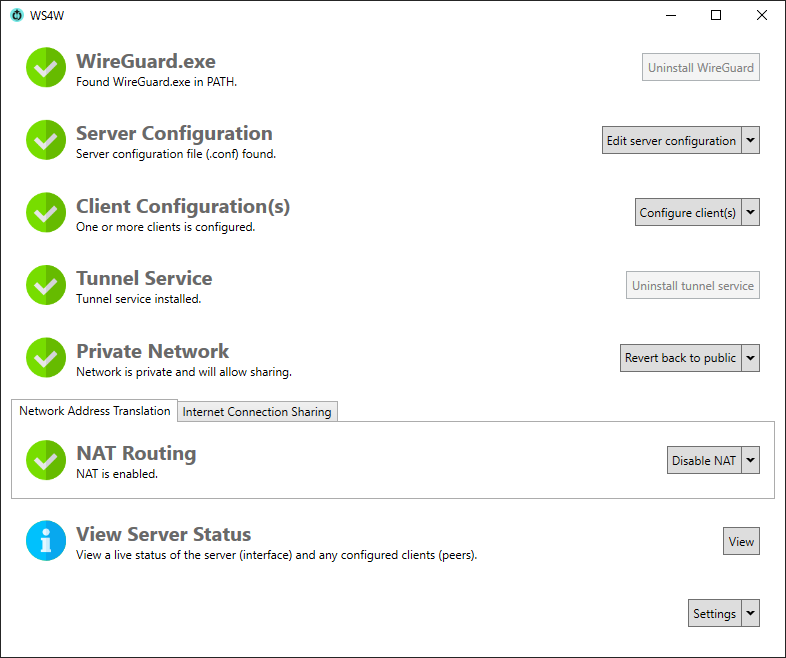Click the Client Configuration(s) green checkmark icon

click(45, 213)
